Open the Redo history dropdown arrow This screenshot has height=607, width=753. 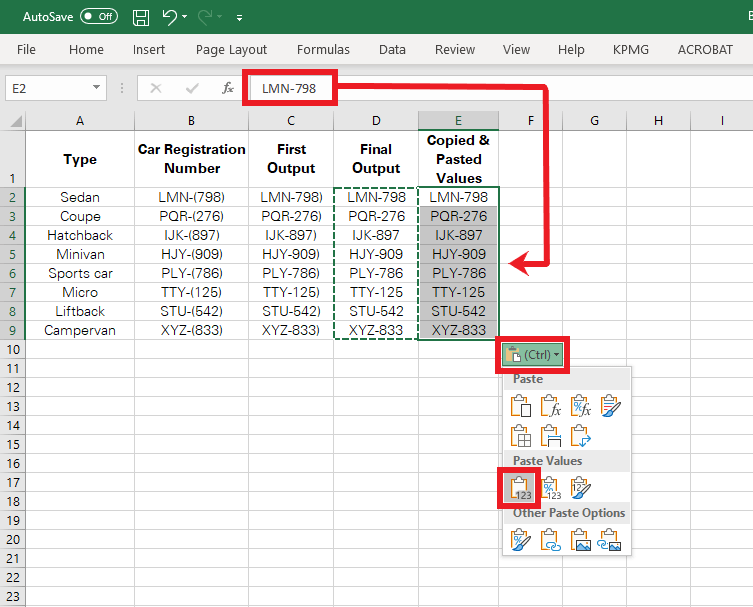pos(219,17)
